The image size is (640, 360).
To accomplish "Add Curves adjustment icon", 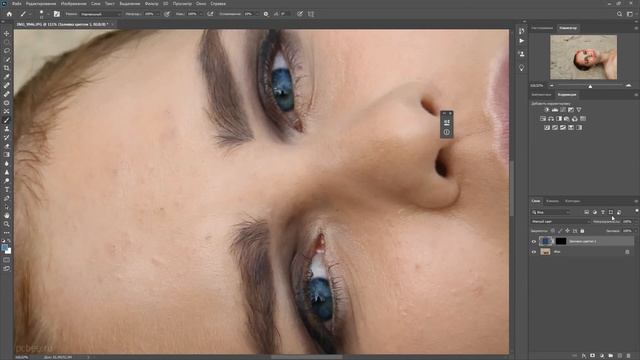I will [x=563, y=110].
